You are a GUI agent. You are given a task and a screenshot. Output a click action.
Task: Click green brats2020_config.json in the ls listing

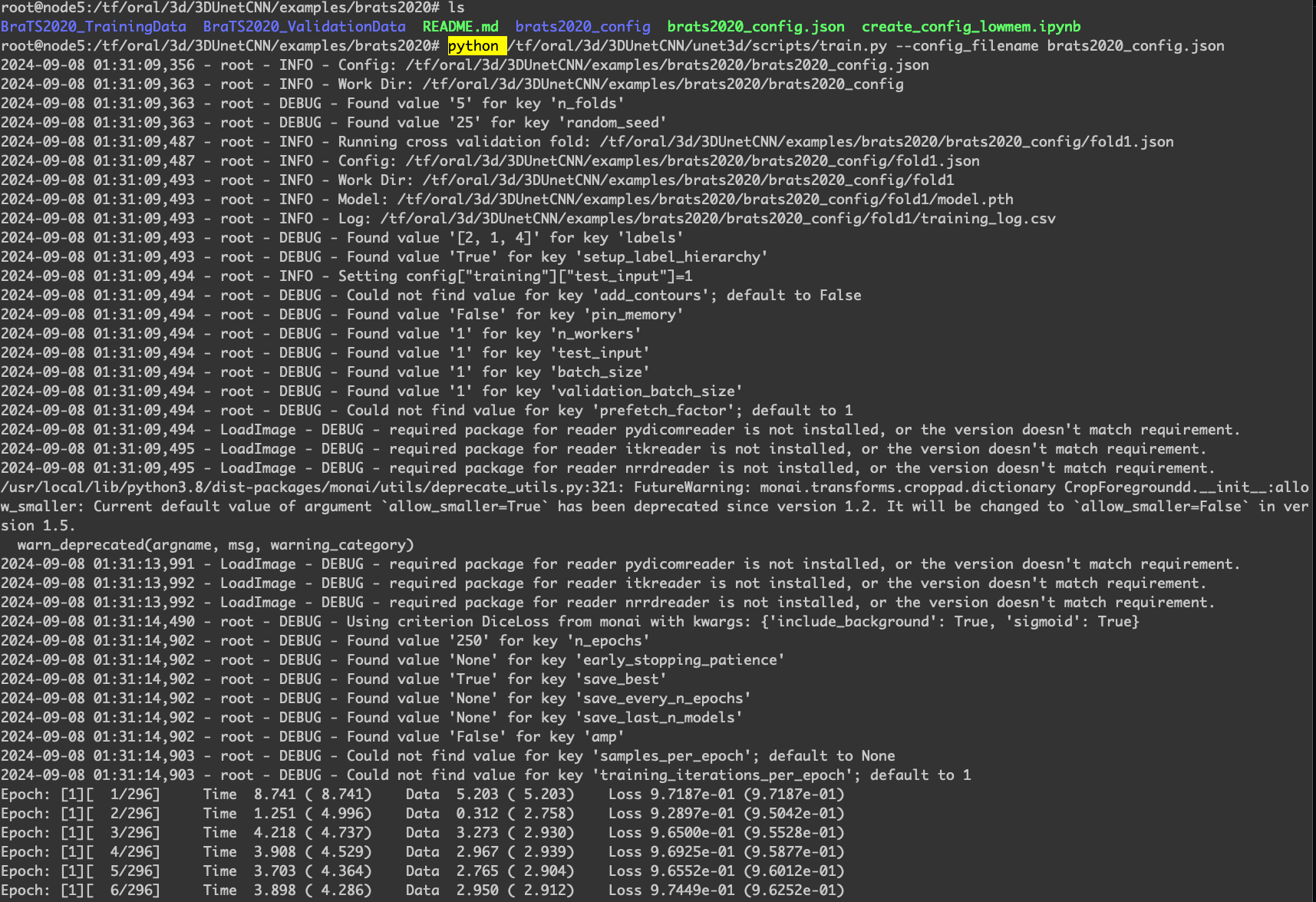tap(756, 27)
